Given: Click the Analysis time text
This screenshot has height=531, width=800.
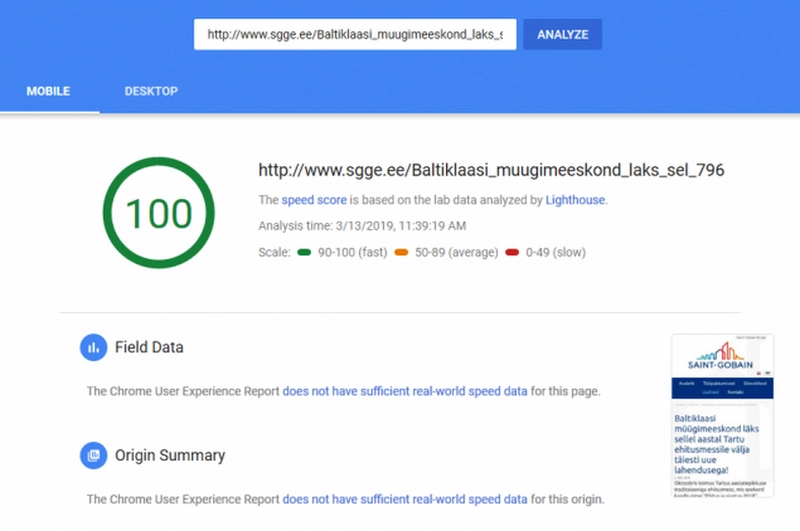Looking at the screenshot, I should pyautogui.click(x=362, y=226).
